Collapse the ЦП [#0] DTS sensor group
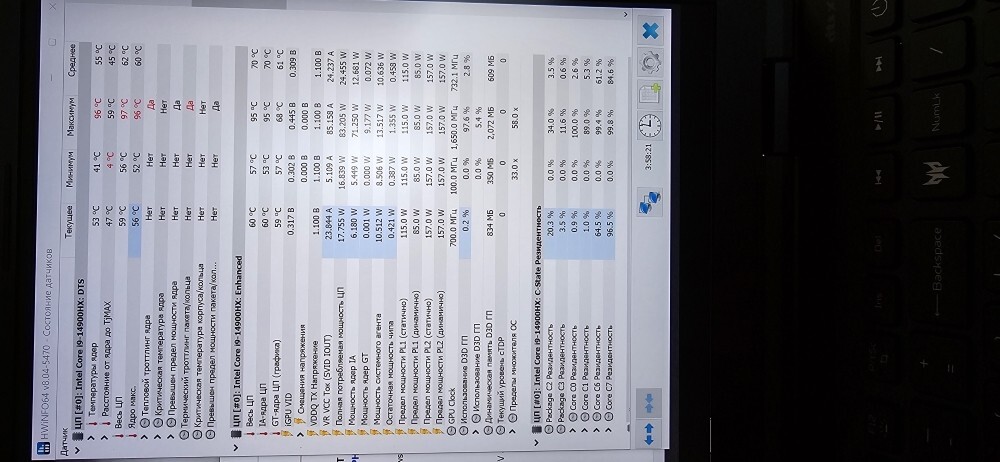Viewport: 1000px width, 462px height. pyautogui.click(x=78, y=449)
